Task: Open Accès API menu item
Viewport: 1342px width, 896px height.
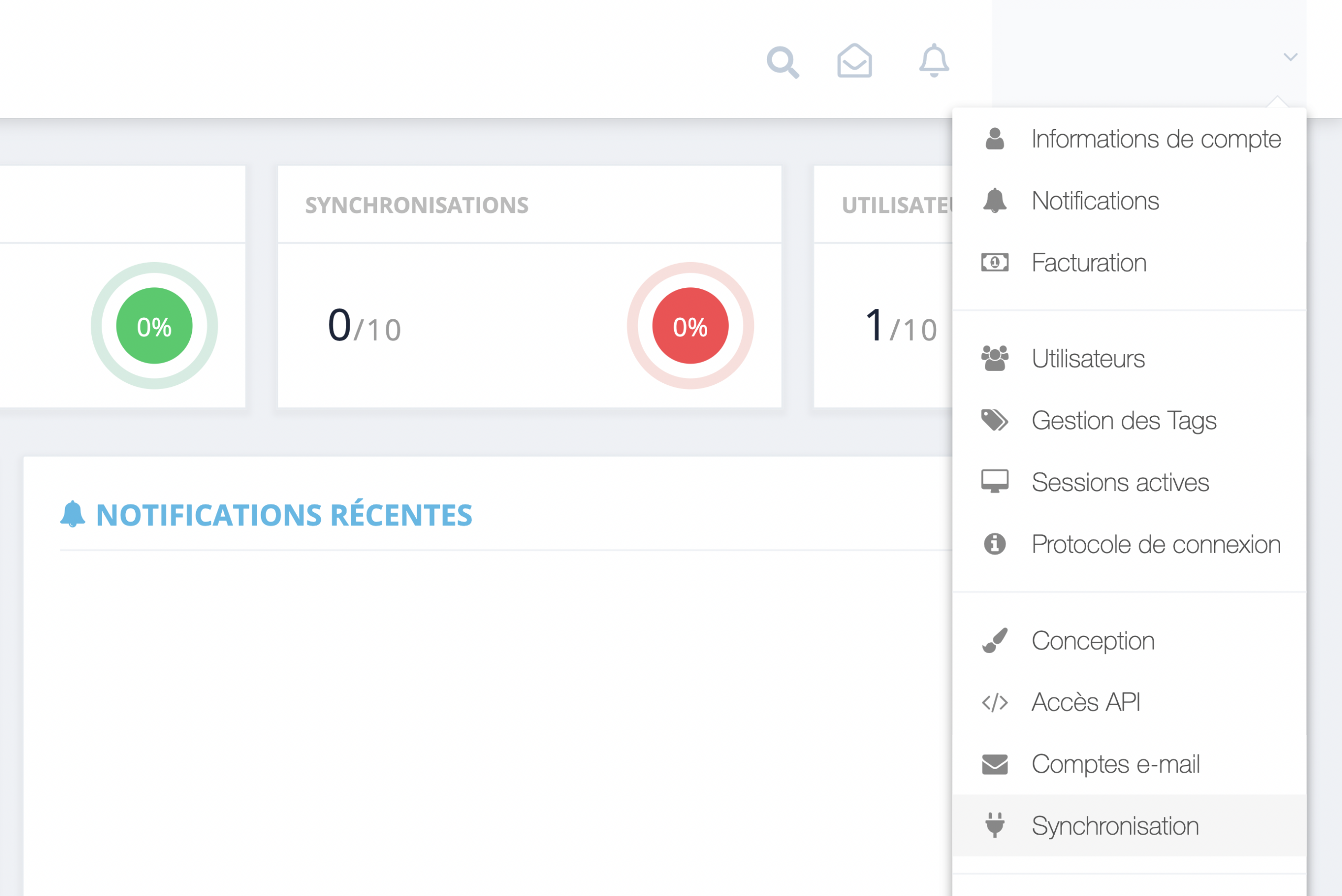Action: (1129, 703)
